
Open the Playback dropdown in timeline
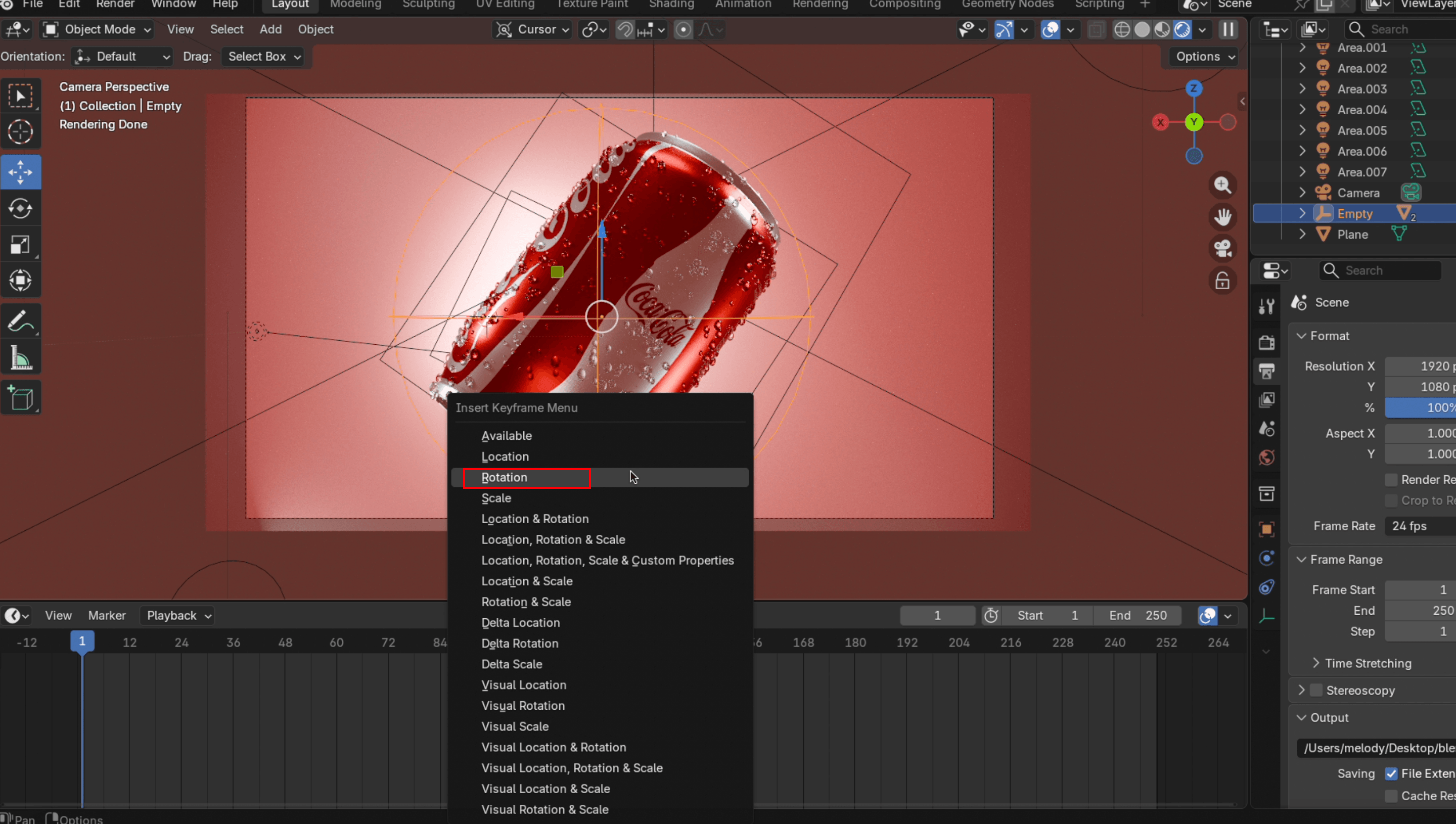177,616
